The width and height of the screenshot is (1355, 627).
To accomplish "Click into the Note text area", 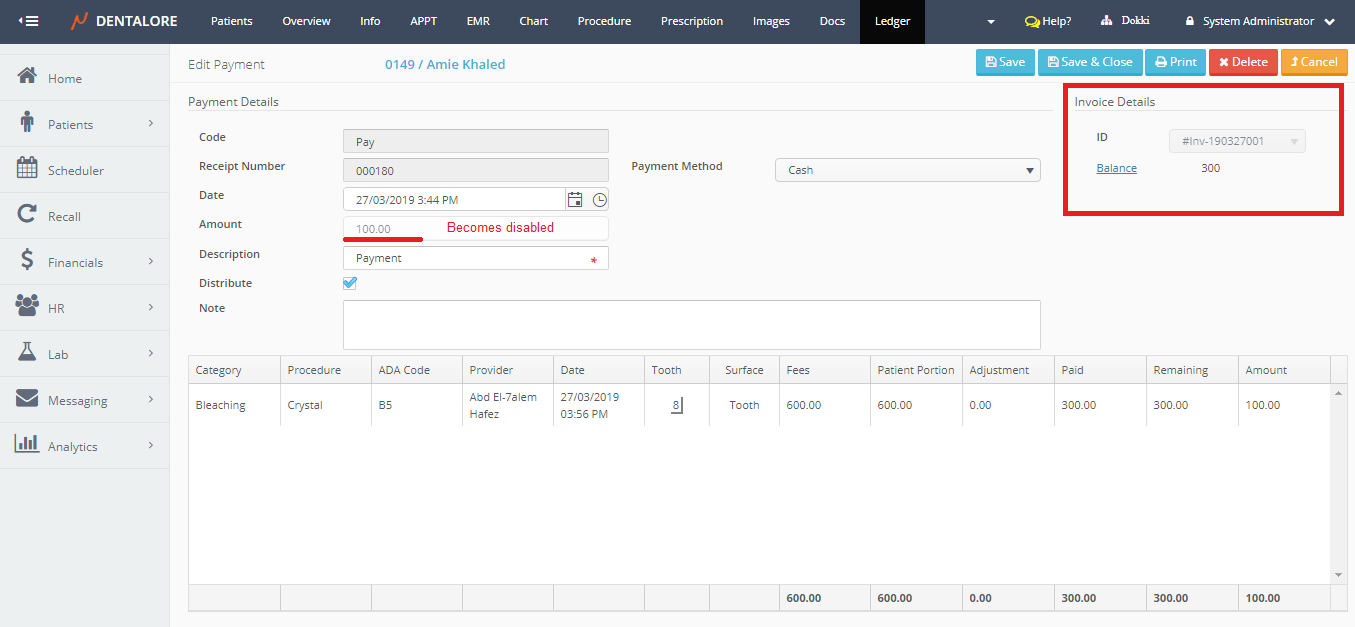I will [x=691, y=325].
